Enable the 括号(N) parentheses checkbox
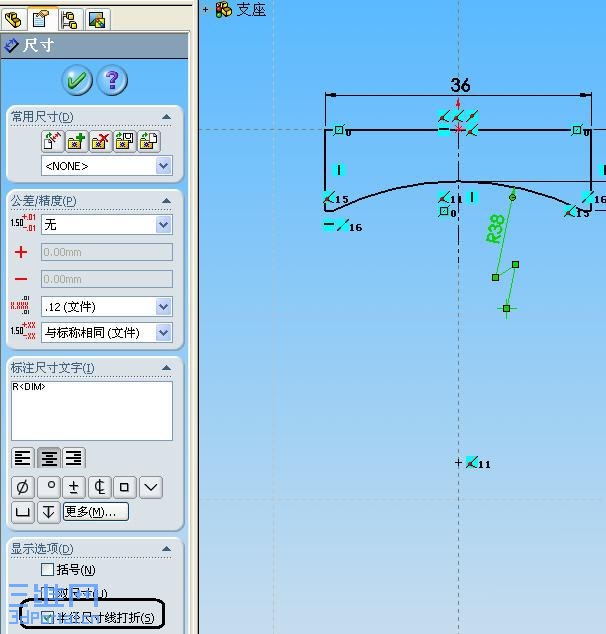606x634 pixels. [47, 570]
